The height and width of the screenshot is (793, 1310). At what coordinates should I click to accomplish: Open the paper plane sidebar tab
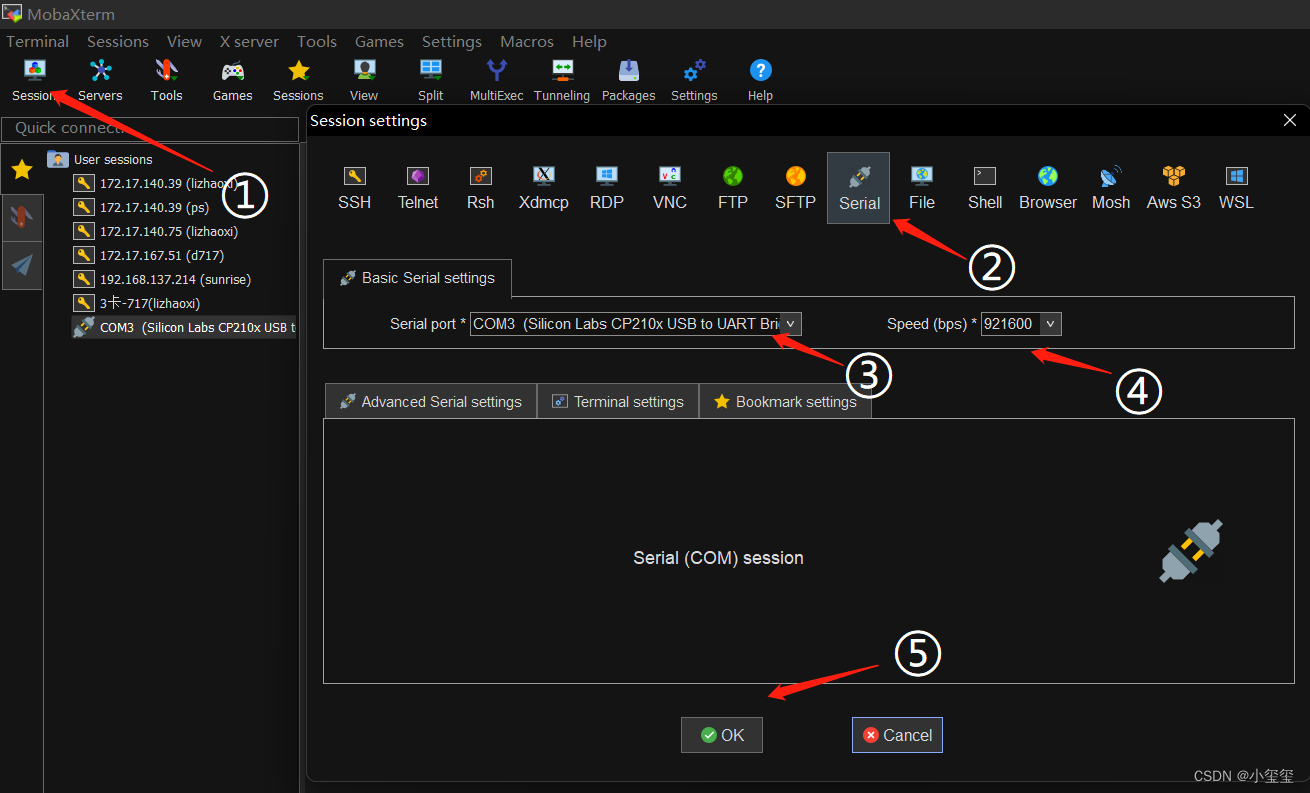(x=22, y=265)
